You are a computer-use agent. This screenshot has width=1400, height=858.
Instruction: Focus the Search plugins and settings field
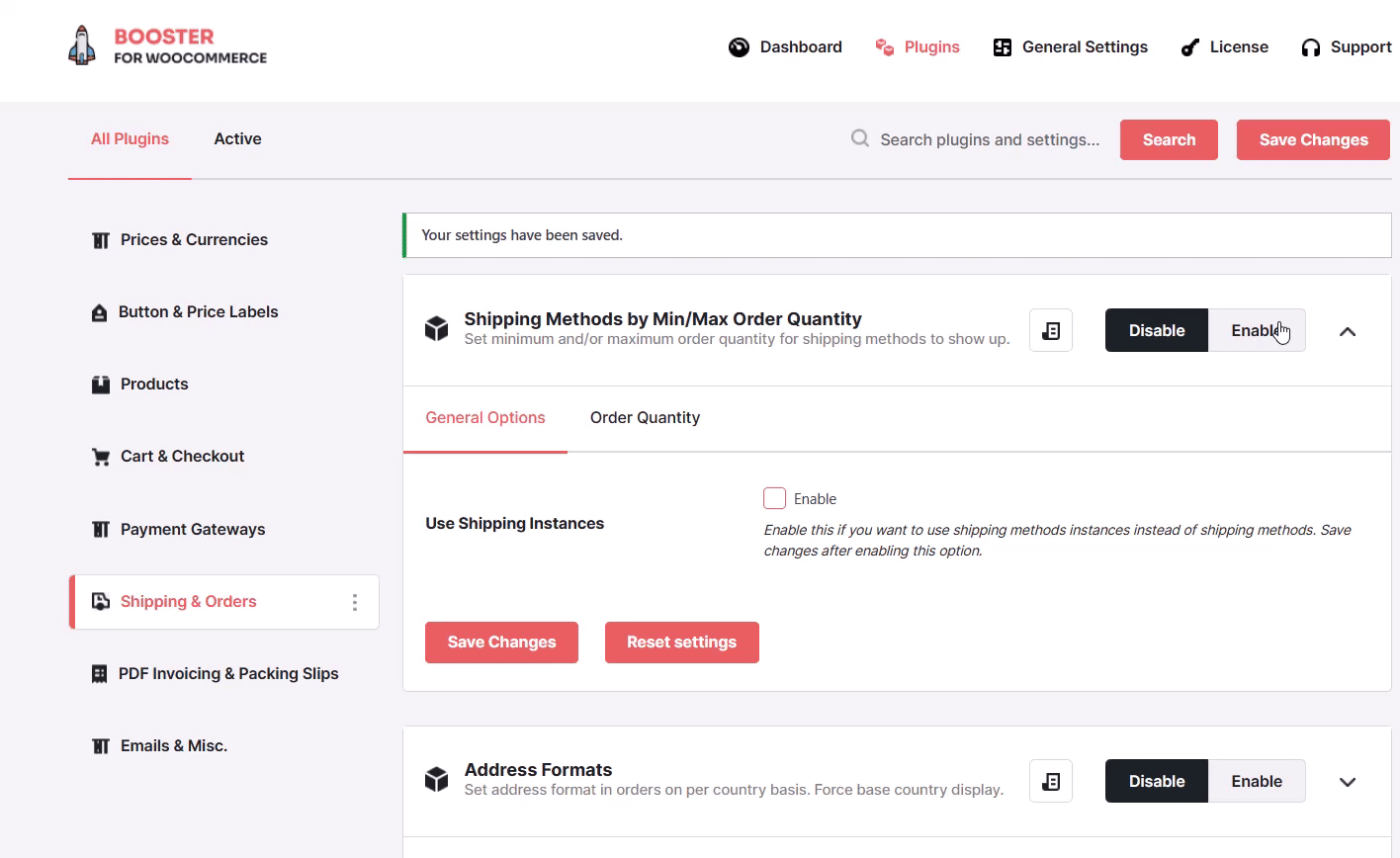(990, 139)
